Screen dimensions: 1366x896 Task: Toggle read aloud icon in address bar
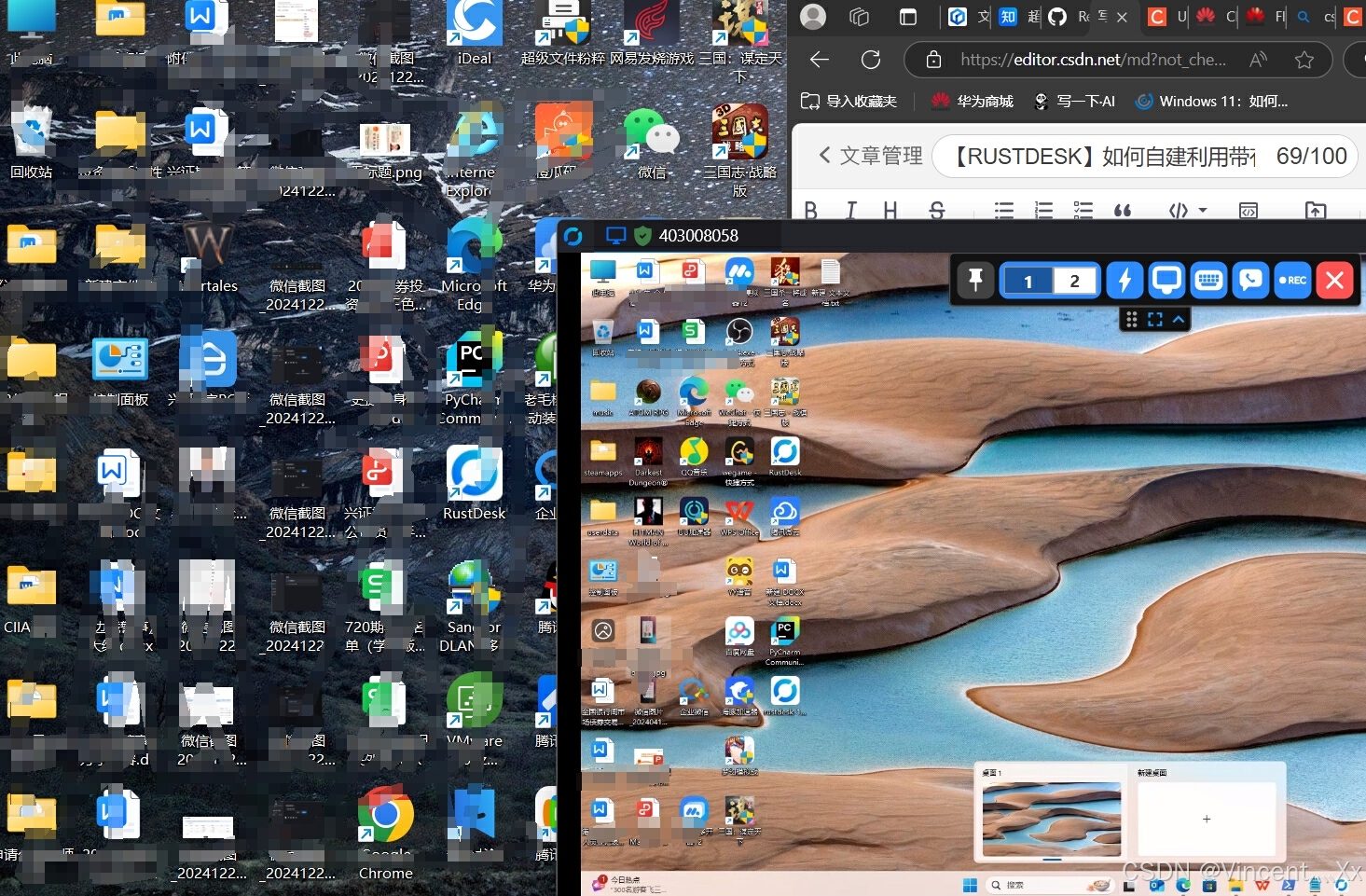(1259, 60)
